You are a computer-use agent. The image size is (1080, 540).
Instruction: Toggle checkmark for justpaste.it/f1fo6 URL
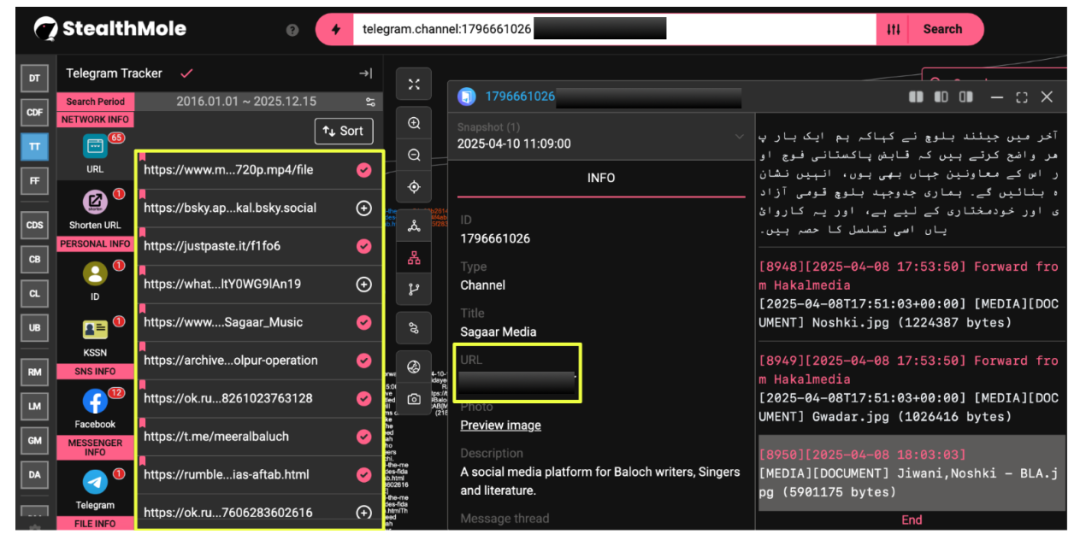pyautogui.click(x=364, y=246)
